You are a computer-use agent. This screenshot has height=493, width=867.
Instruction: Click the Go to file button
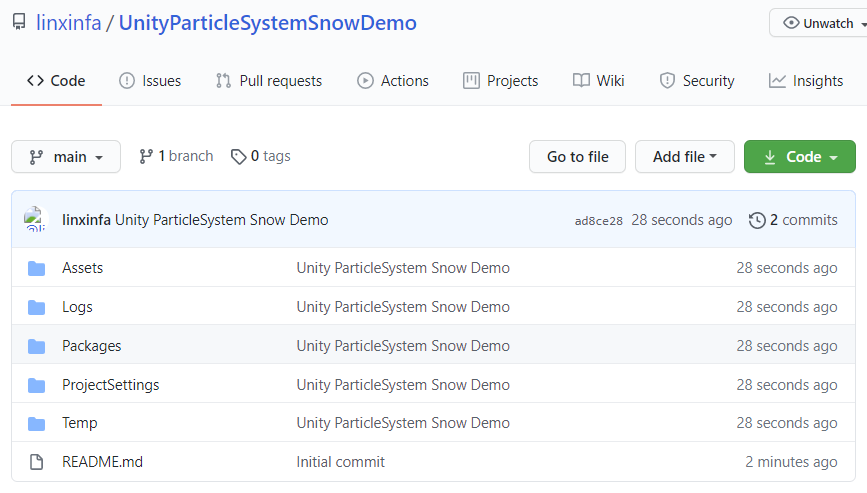[x=577, y=157]
